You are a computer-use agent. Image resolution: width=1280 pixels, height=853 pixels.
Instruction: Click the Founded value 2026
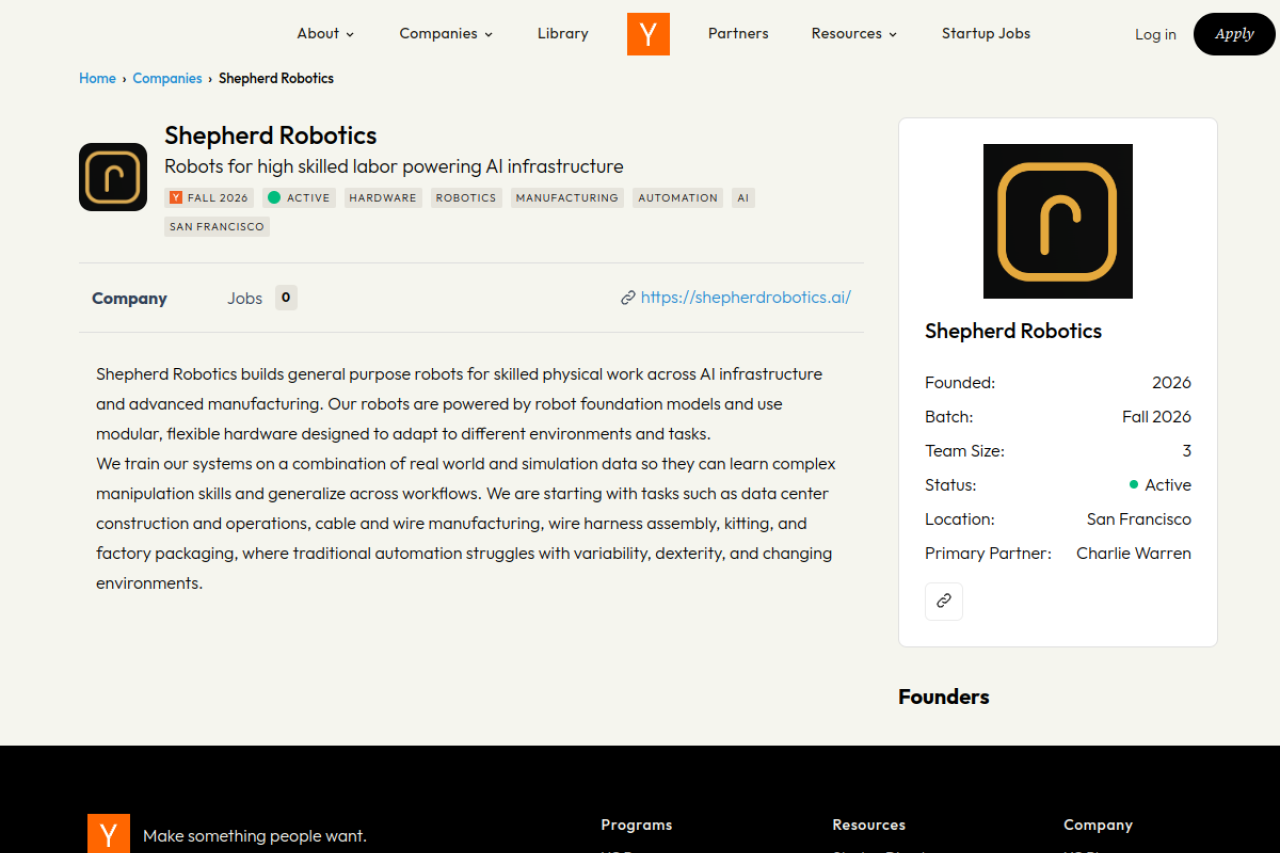tap(1171, 383)
